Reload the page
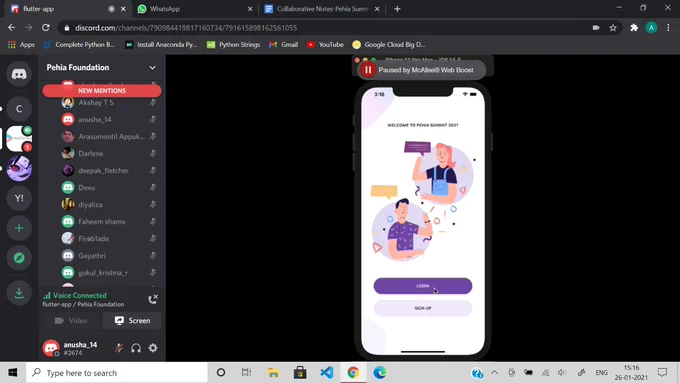This screenshot has width=680, height=383. tap(46, 28)
